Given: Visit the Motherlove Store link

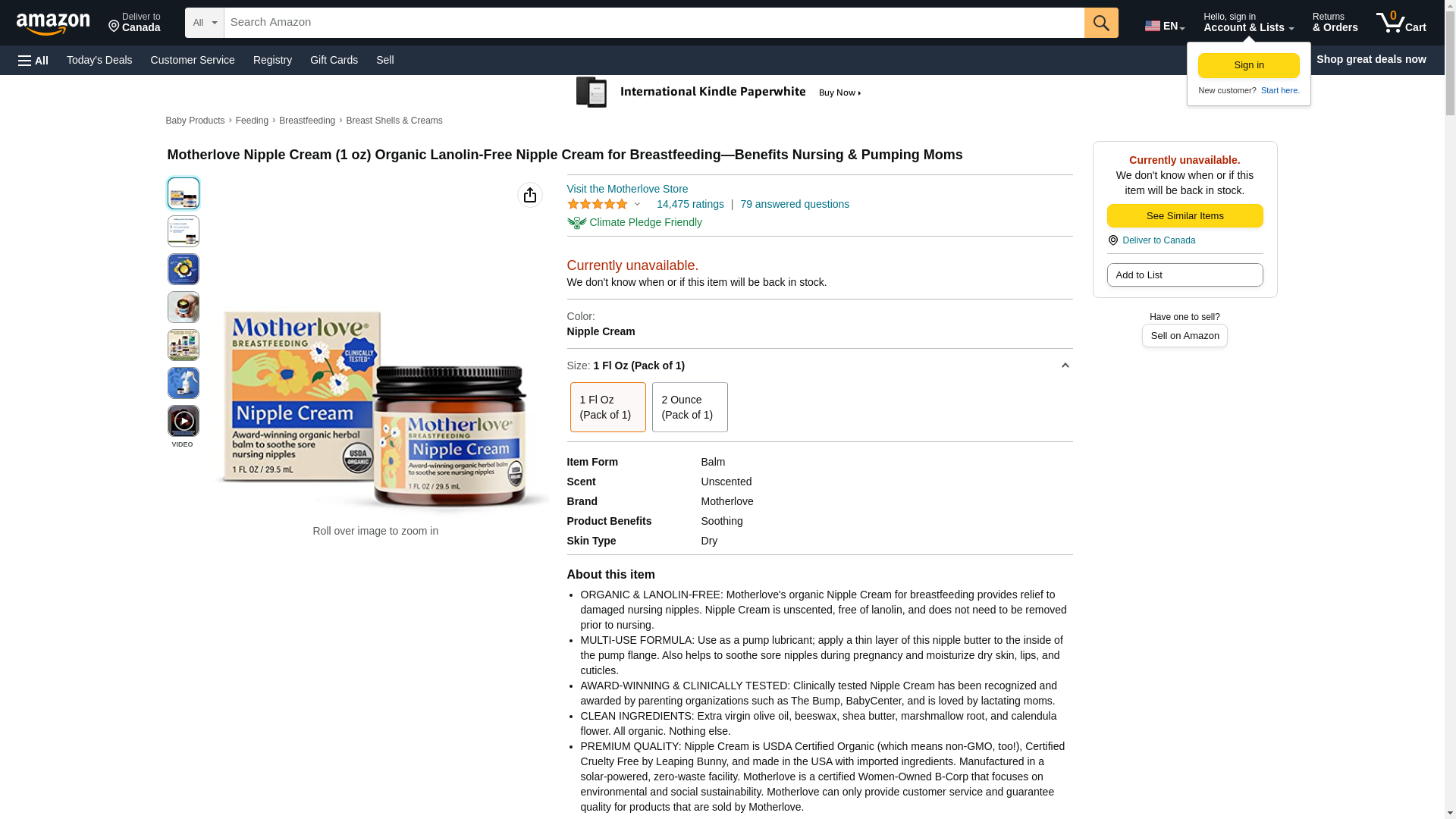Looking at the screenshot, I should [627, 189].
